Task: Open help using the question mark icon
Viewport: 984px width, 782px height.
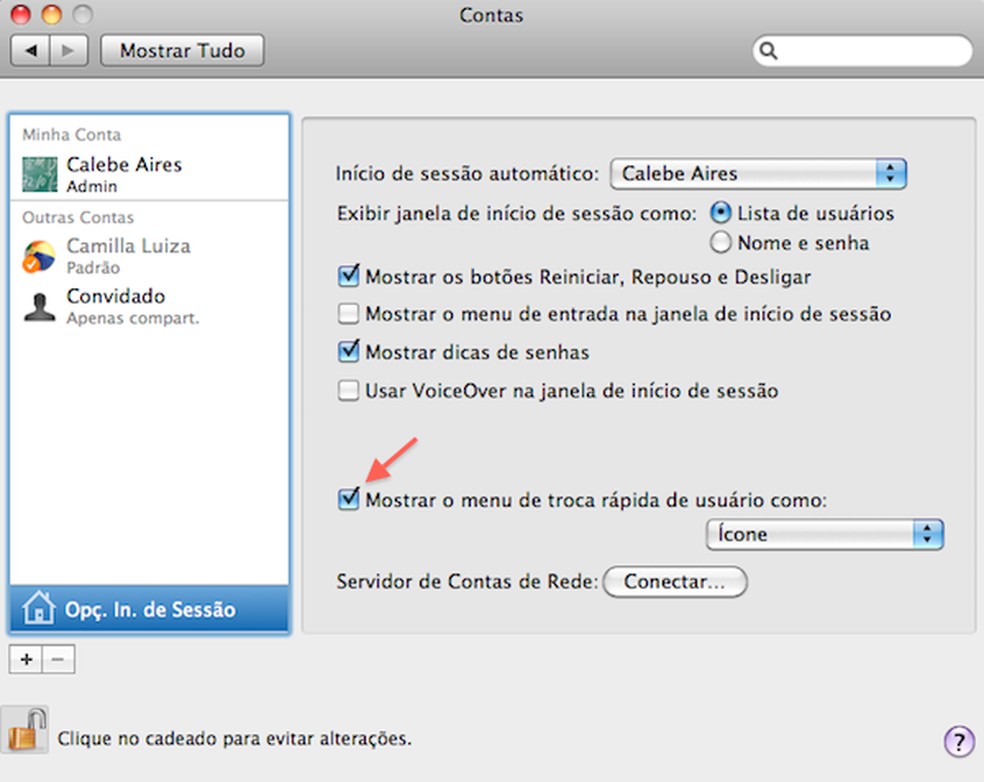Action: pos(958,742)
